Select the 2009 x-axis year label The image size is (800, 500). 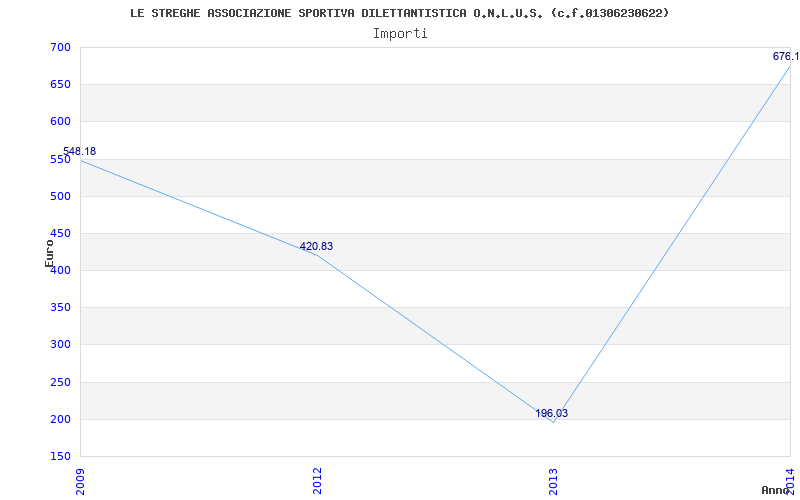click(80, 480)
